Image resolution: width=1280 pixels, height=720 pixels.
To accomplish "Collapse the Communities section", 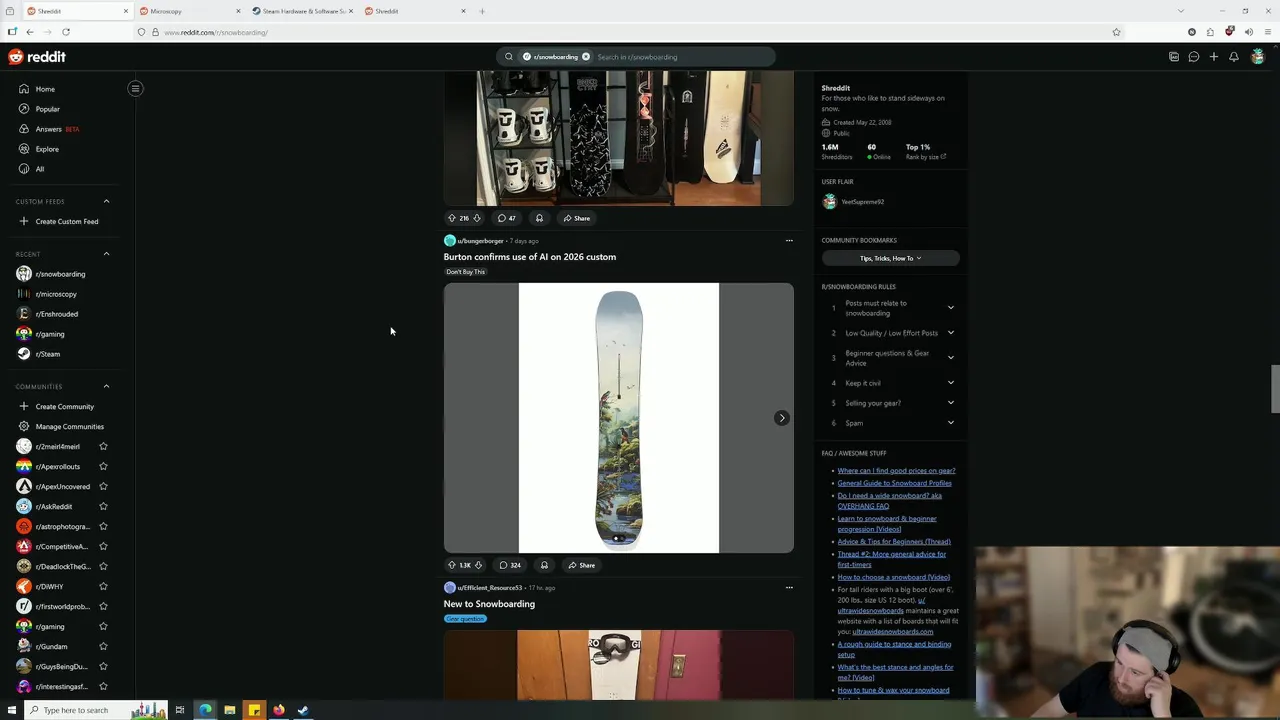I will point(106,386).
